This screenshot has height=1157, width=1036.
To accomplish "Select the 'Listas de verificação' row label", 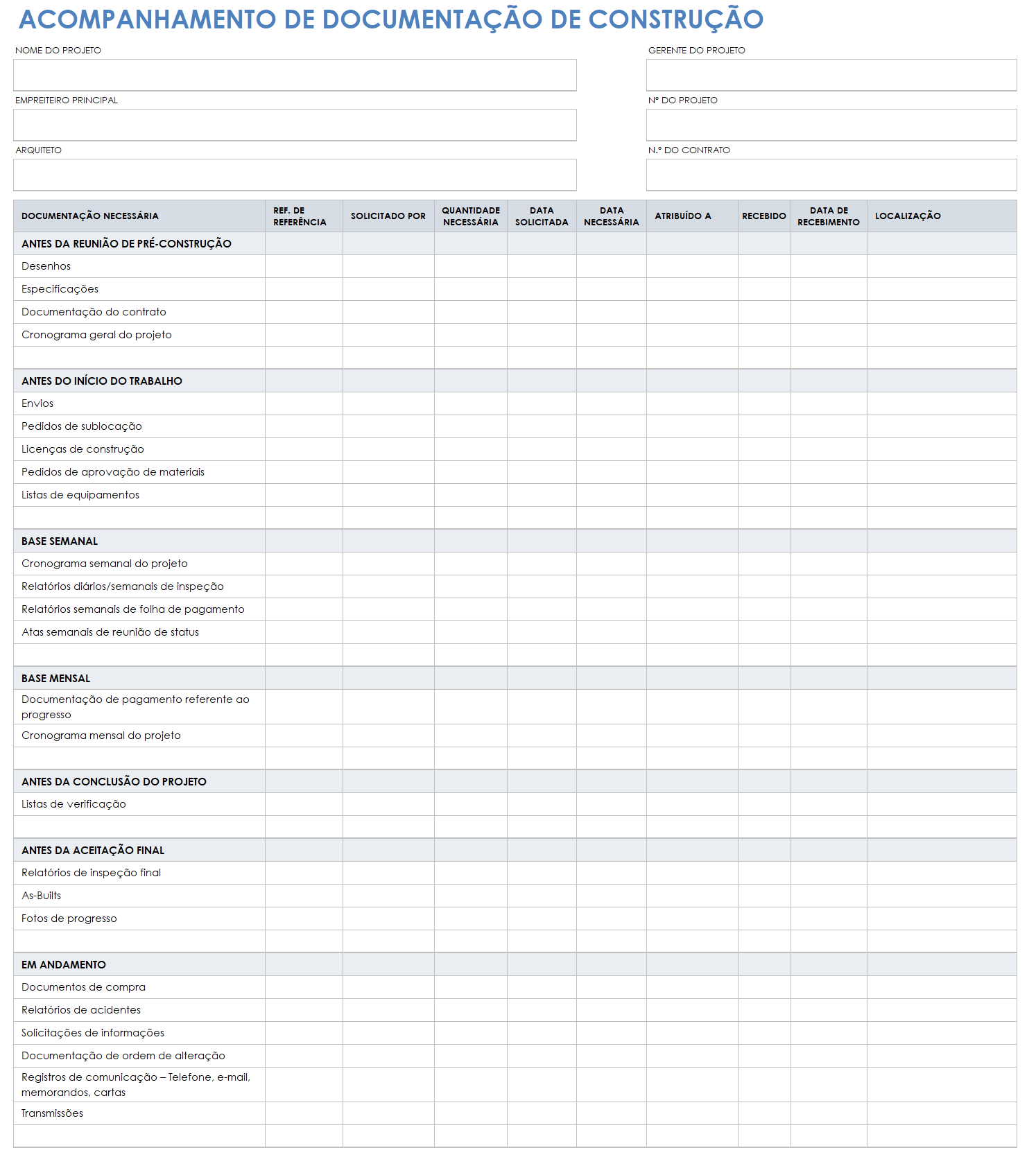I will pos(74,804).
